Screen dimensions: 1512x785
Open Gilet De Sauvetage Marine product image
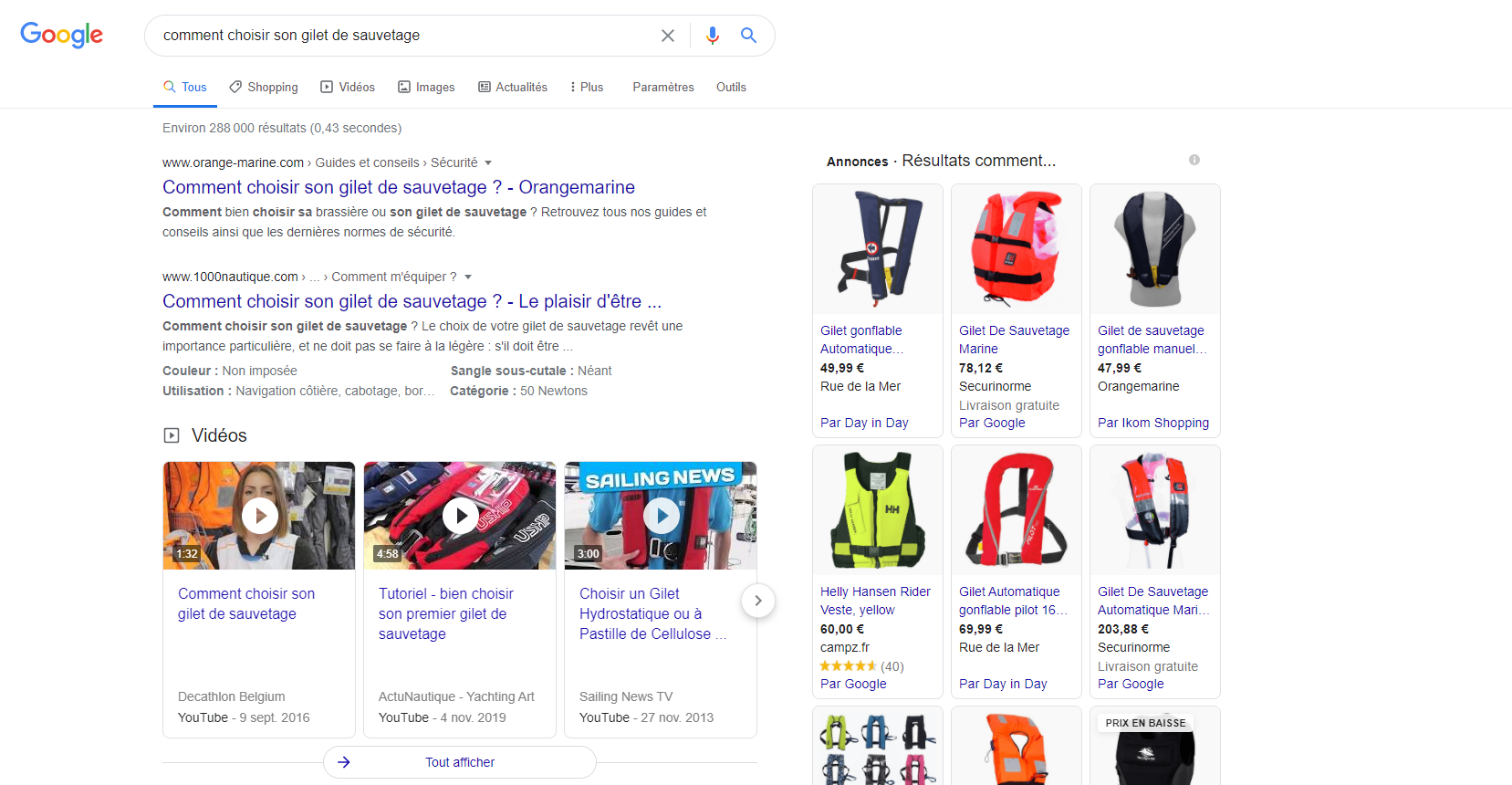pos(1017,249)
